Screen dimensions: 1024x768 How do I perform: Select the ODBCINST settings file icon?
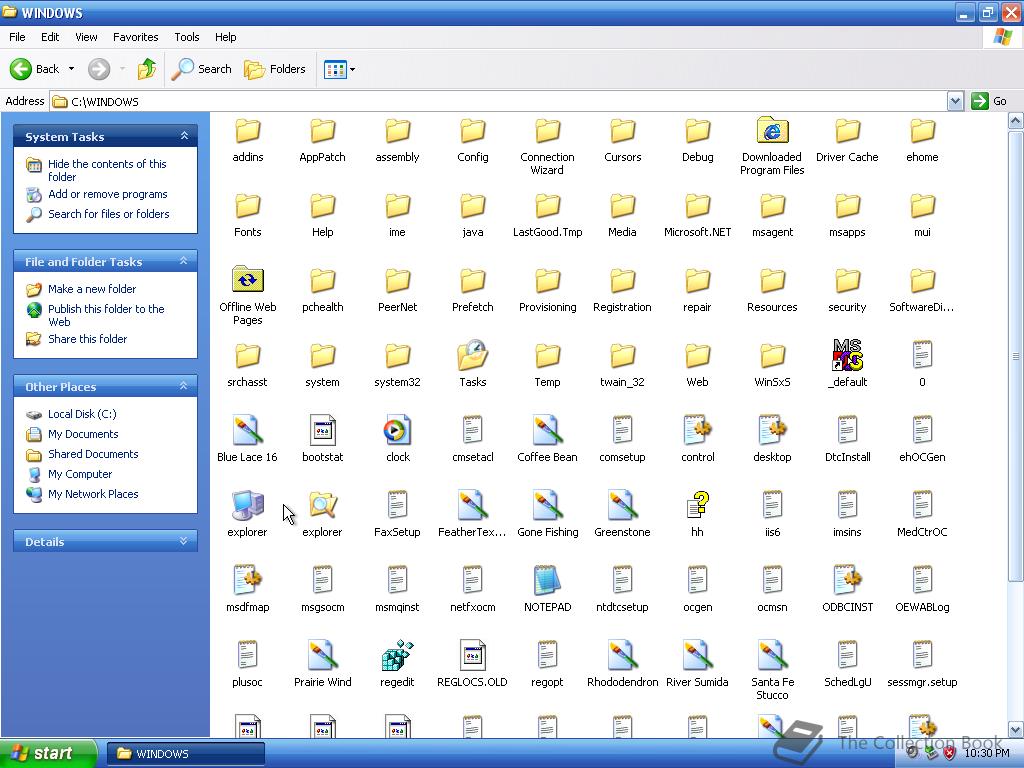point(848,581)
